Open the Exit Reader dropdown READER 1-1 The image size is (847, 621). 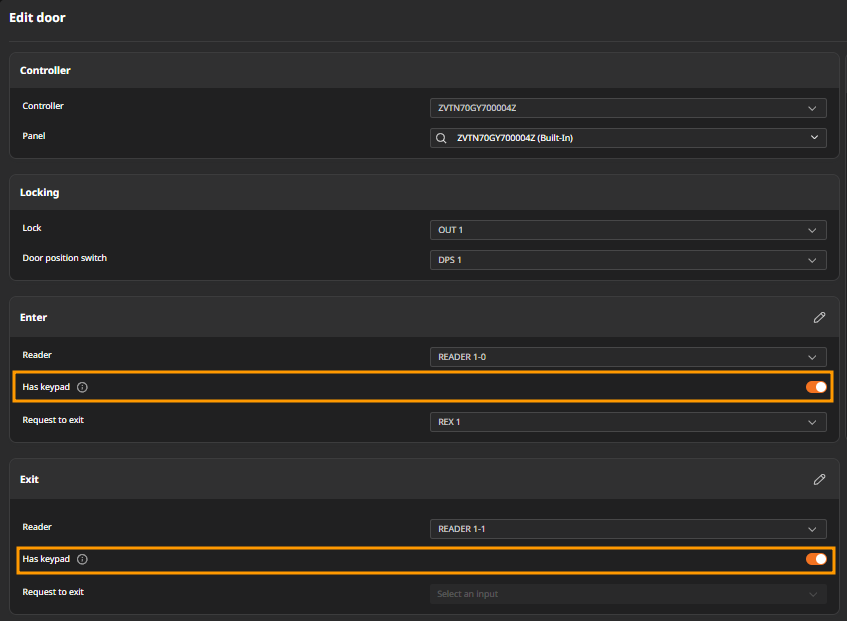pyautogui.click(x=628, y=529)
